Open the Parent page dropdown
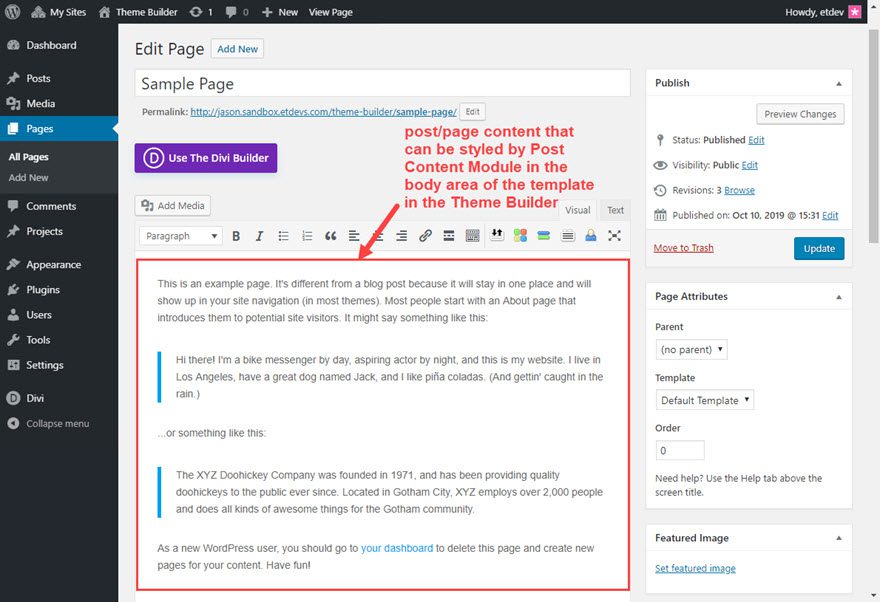The height and width of the screenshot is (602, 880). pyautogui.click(x=691, y=350)
